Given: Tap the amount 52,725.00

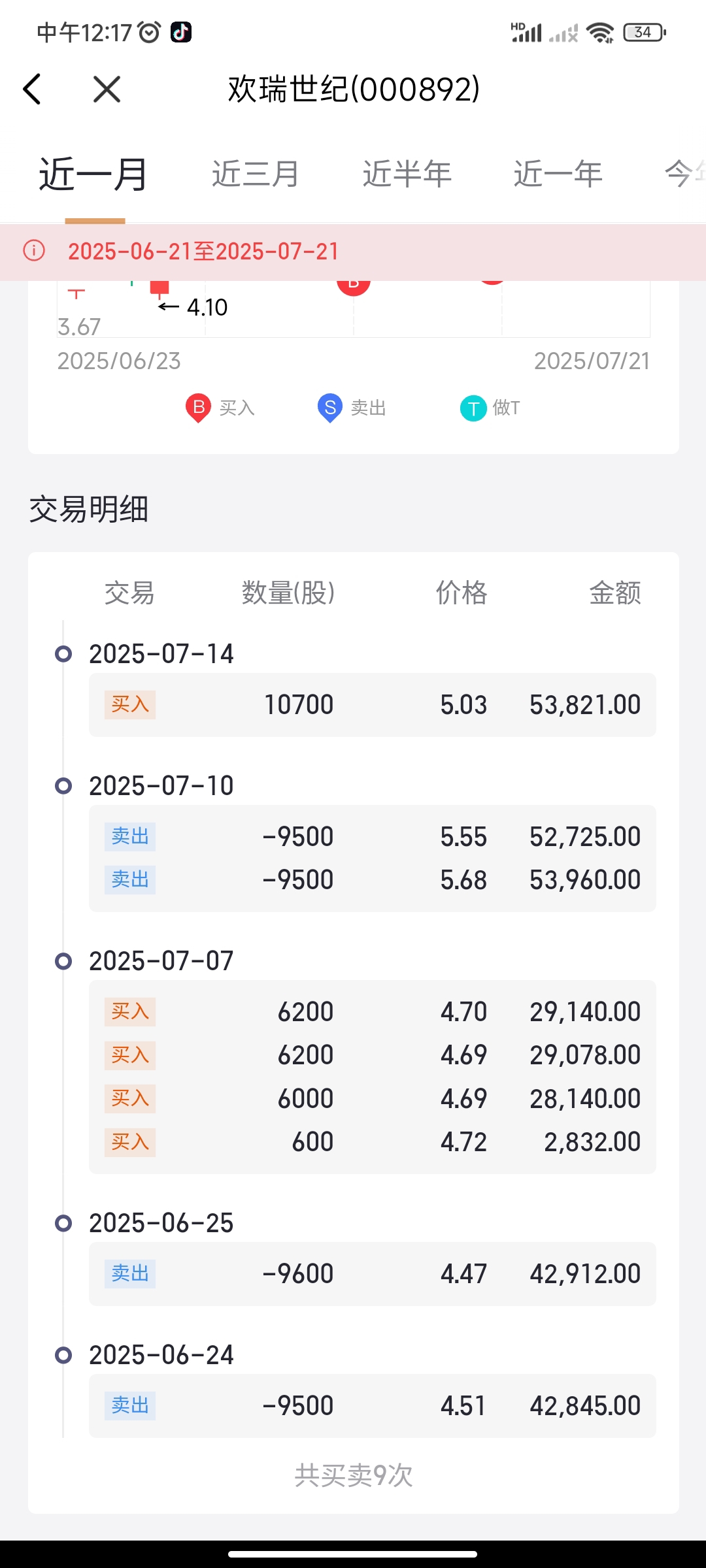Looking at the screenshot, I should tap(585, 837).
